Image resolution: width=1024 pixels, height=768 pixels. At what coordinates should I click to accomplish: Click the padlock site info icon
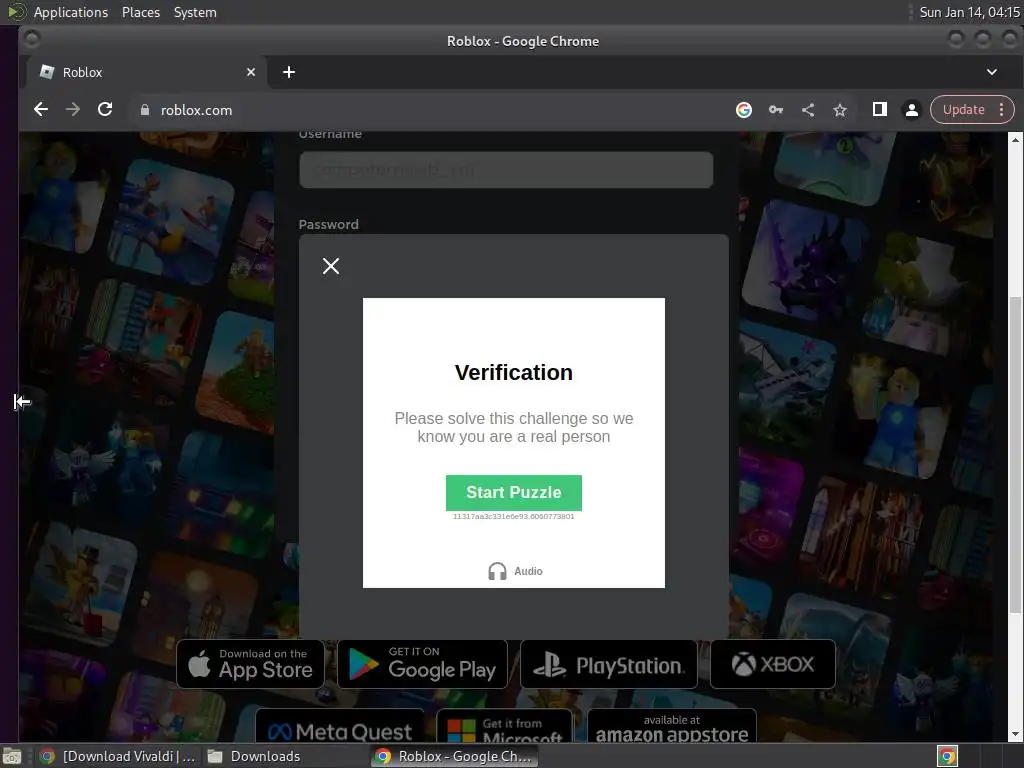(145, 110)
